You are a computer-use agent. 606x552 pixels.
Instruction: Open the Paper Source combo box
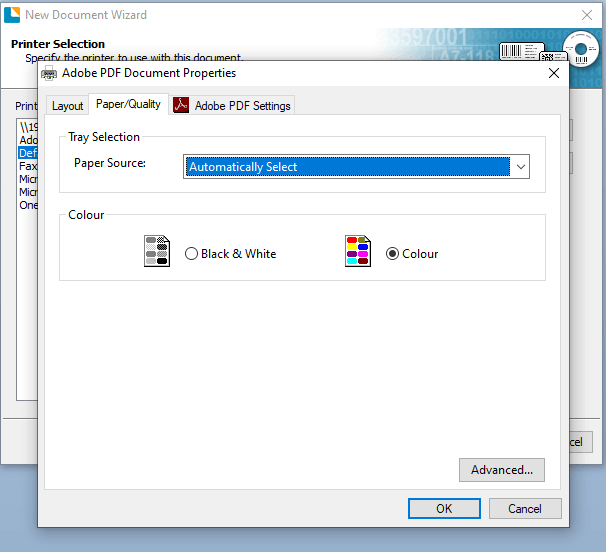pos(356,167)
